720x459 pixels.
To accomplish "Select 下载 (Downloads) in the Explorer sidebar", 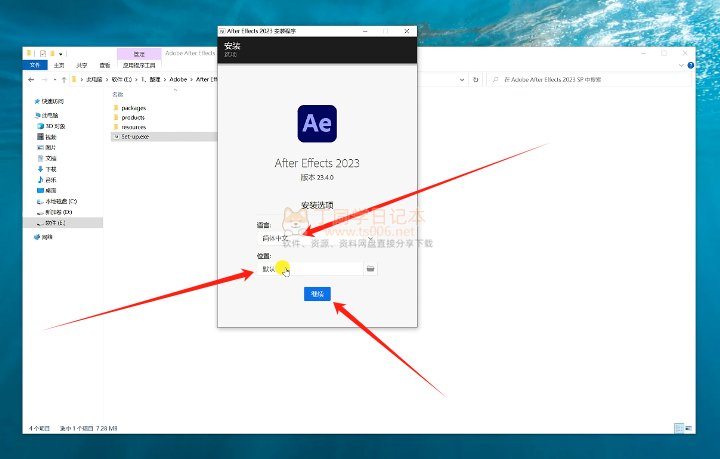I will click(x=51, y=169).
